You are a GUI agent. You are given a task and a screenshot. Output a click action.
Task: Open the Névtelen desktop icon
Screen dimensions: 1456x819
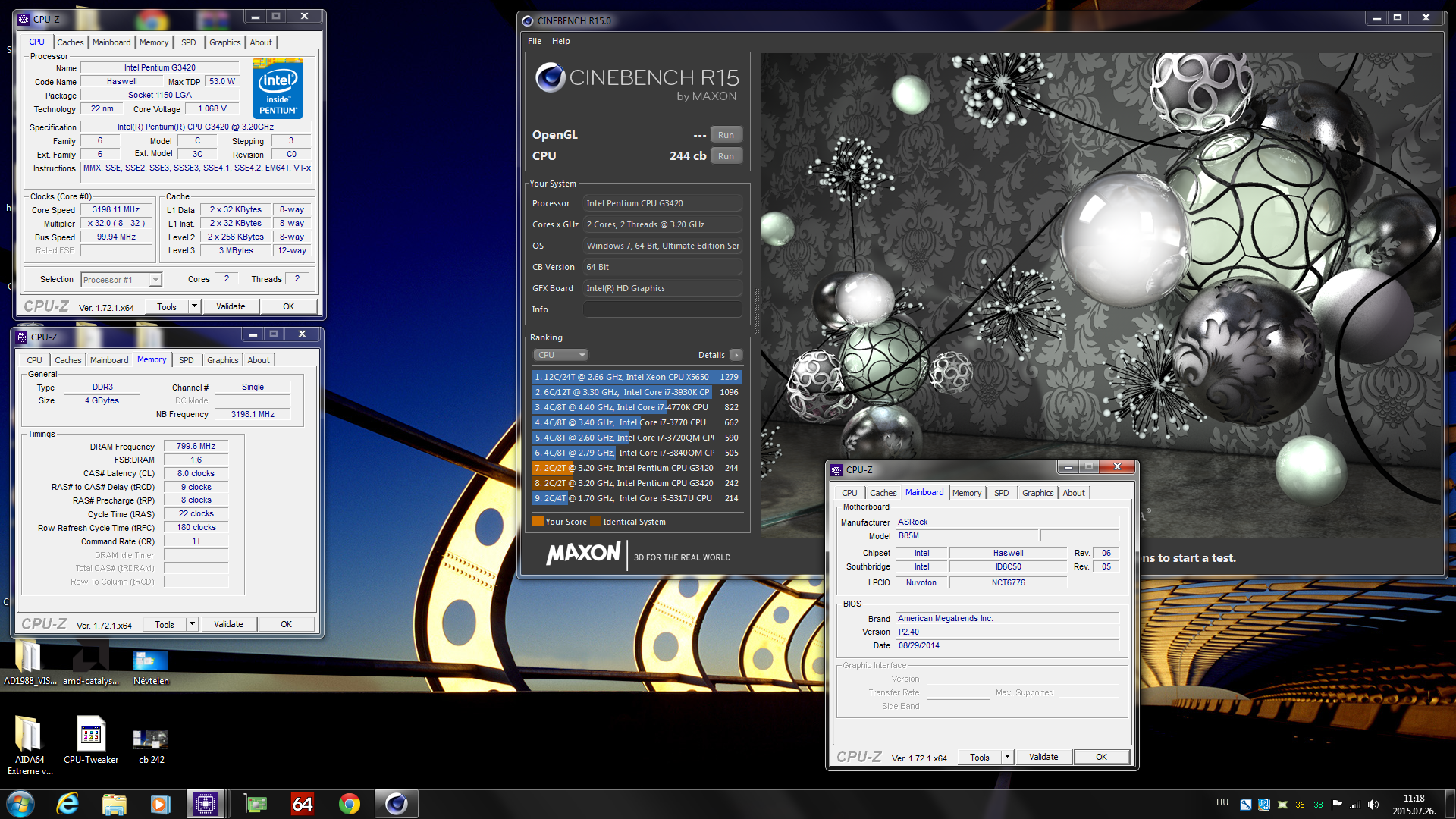pyautogui.click(x=151, y=666)
